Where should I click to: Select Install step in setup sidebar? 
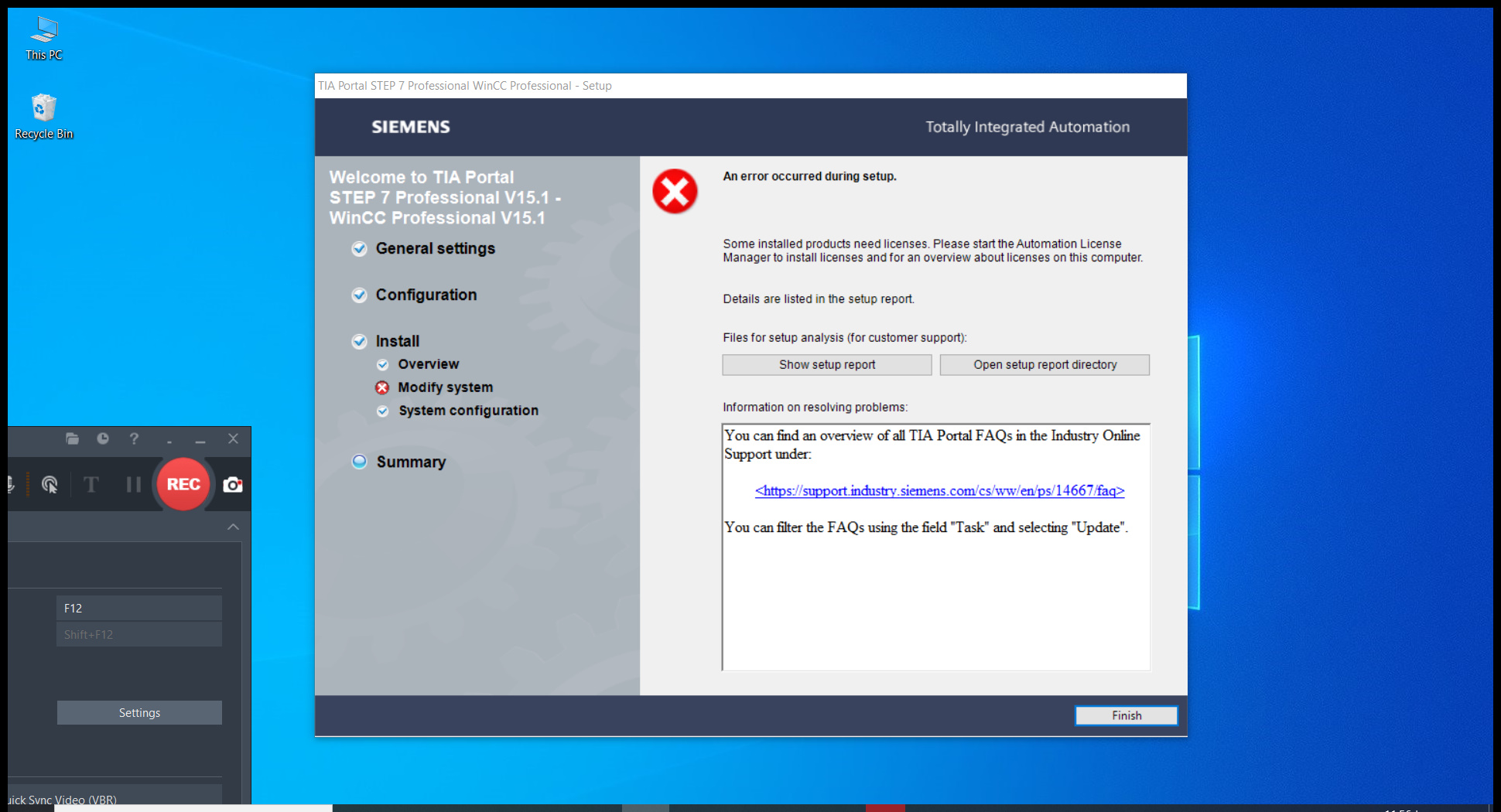pyautogui.click(x=398, y=341)
